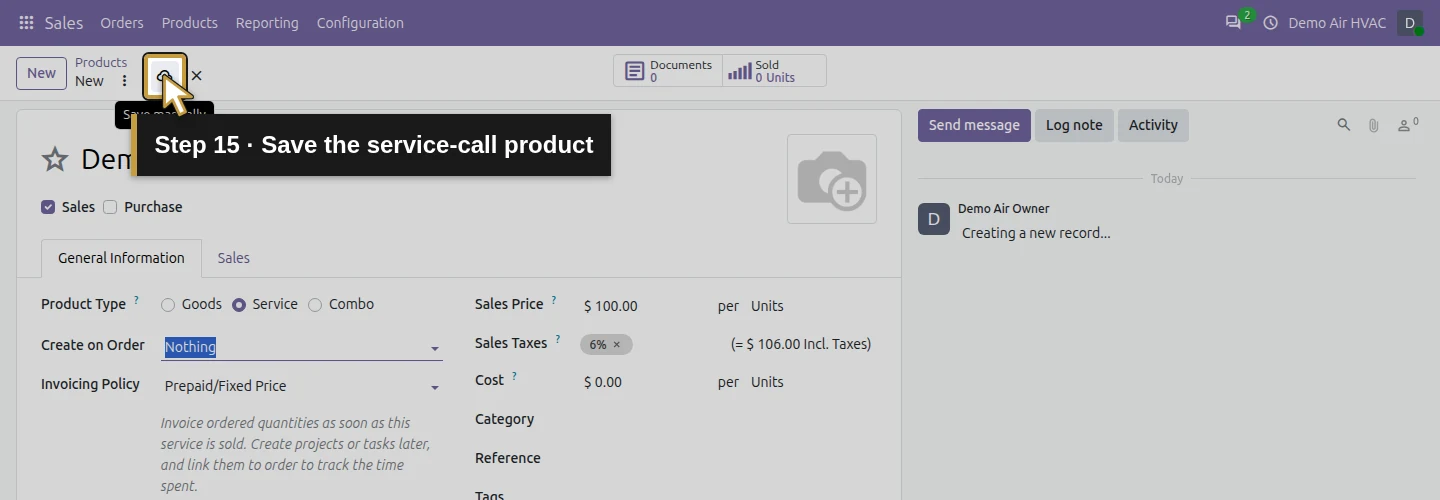
Task: Enable the Purchase checkbox
Action: (110, 207)
